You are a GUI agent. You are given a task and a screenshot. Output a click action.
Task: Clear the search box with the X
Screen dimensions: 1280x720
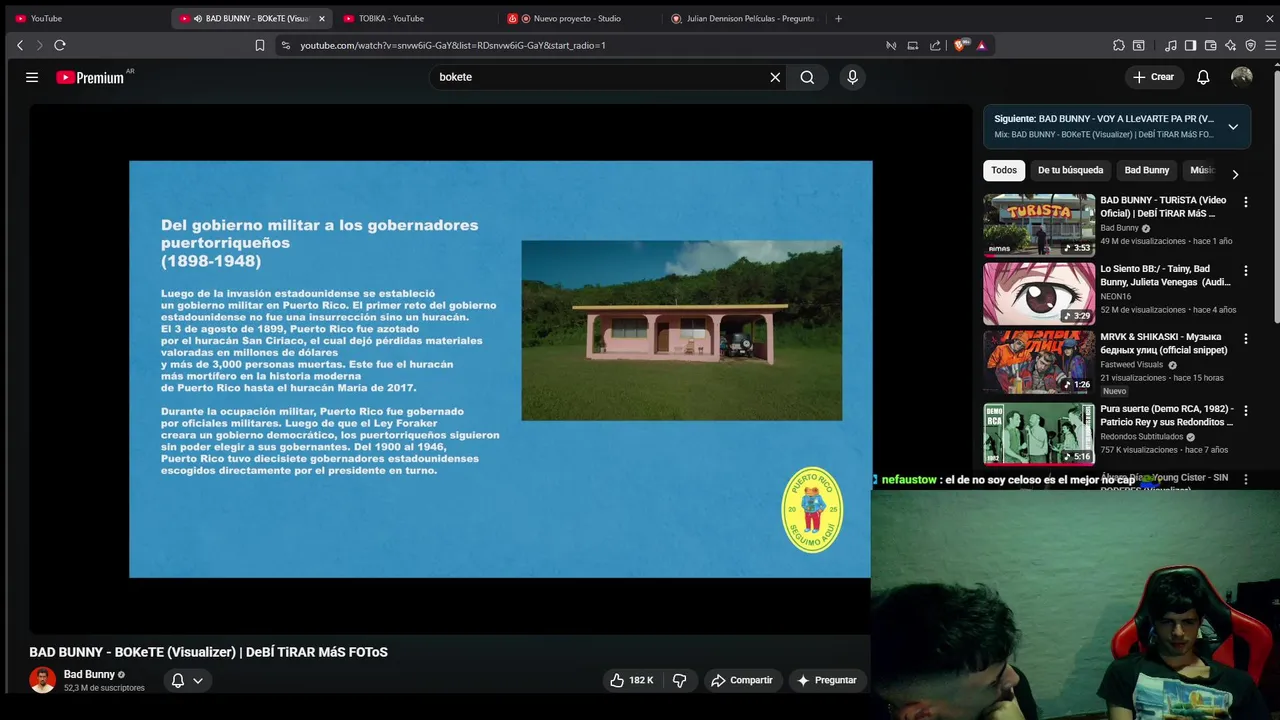click(775, 77)
